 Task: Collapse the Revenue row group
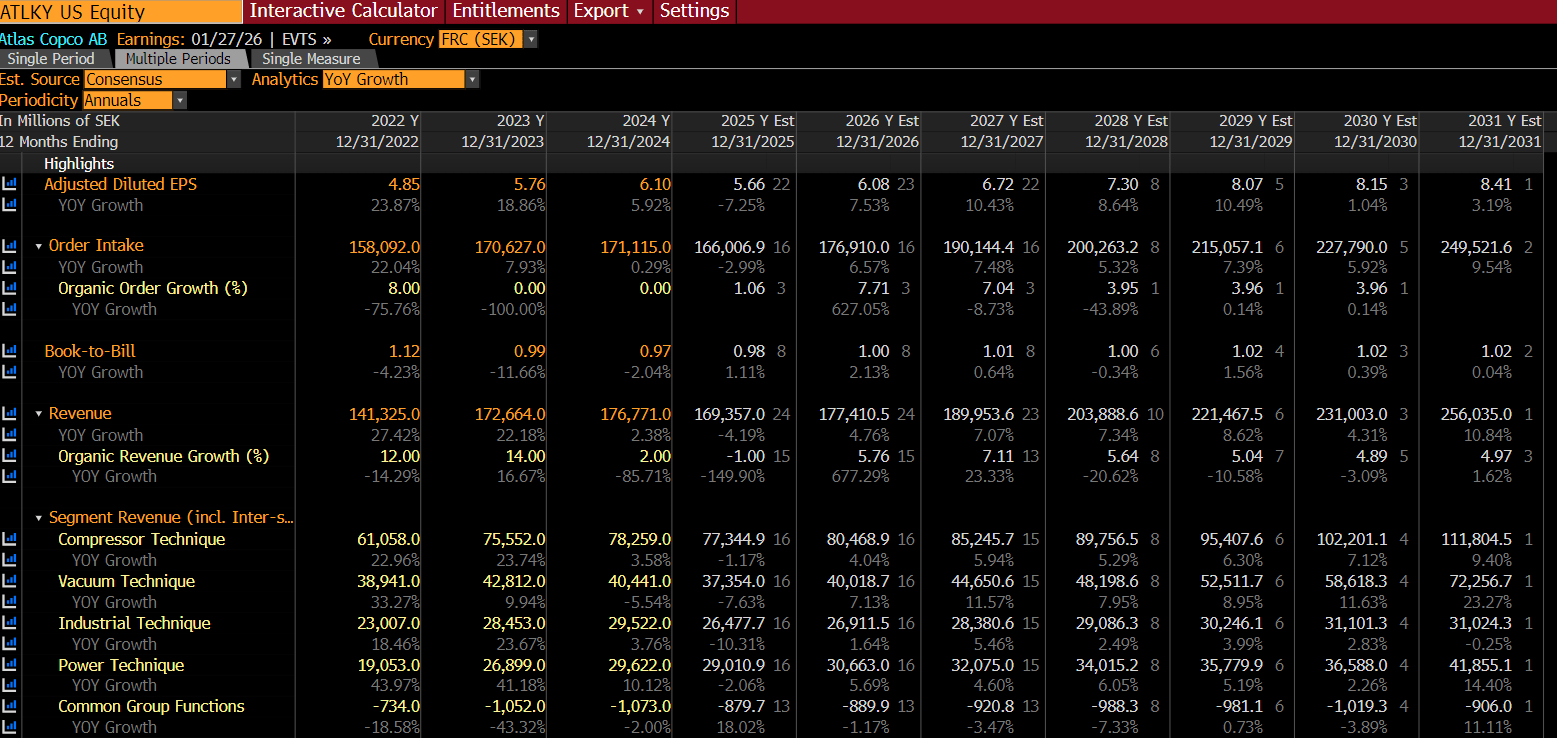[38, 414]
